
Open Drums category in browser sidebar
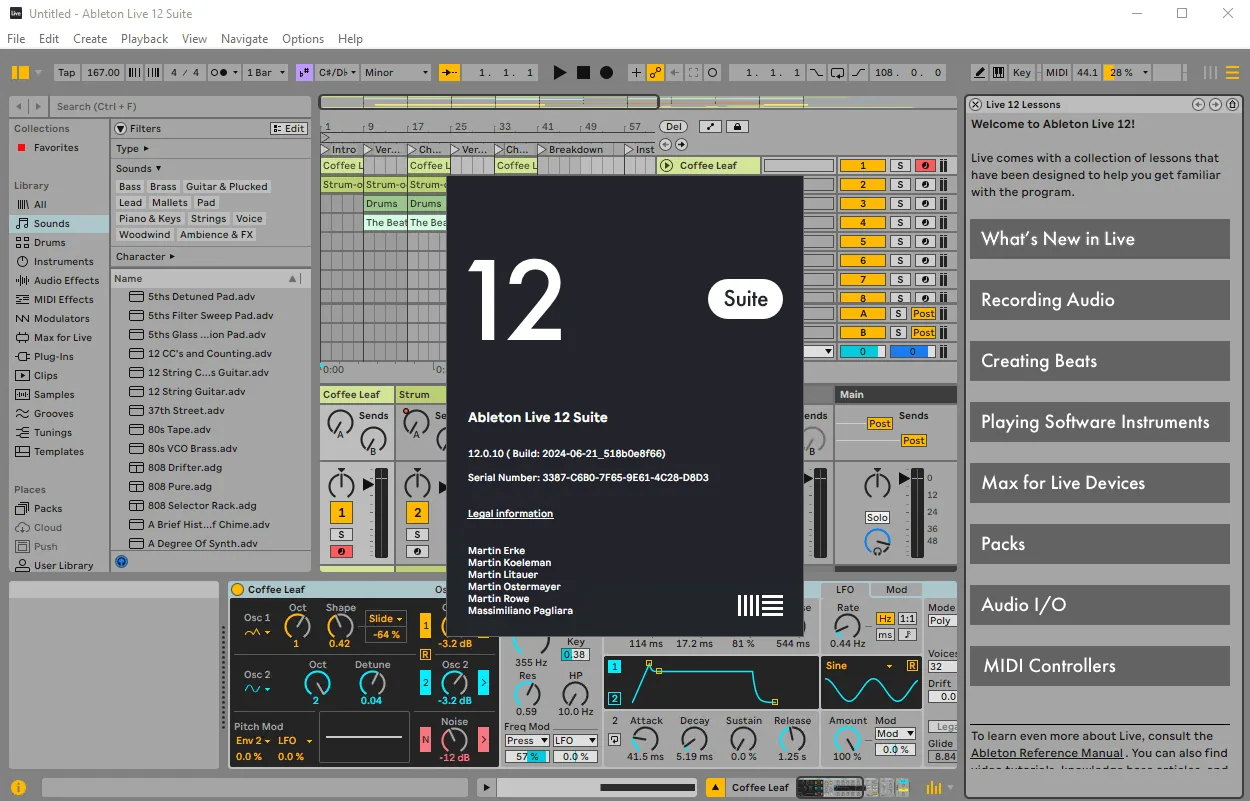coord(49,242)
